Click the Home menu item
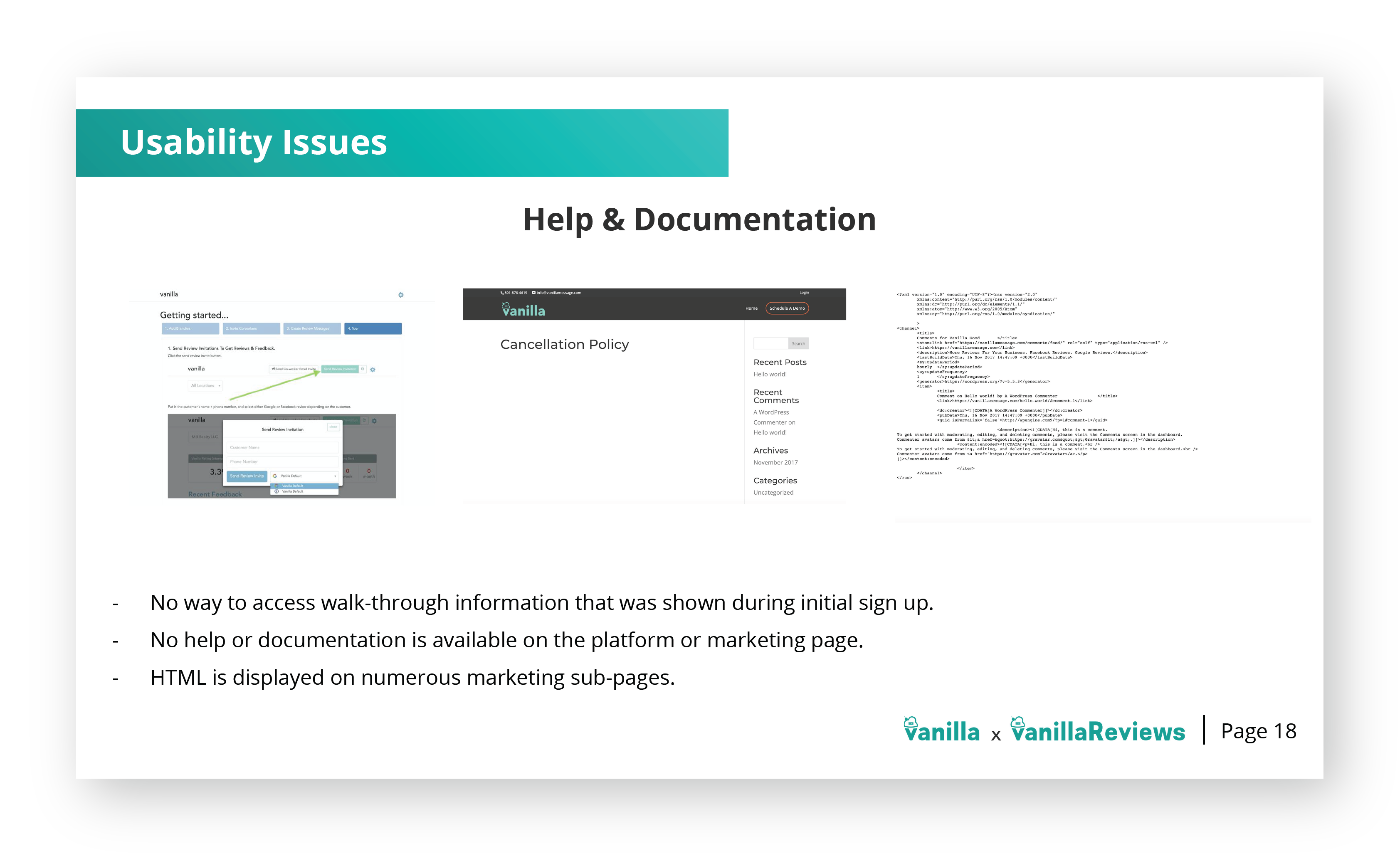This screenshot has height=856, width=1400. (751, 308)
